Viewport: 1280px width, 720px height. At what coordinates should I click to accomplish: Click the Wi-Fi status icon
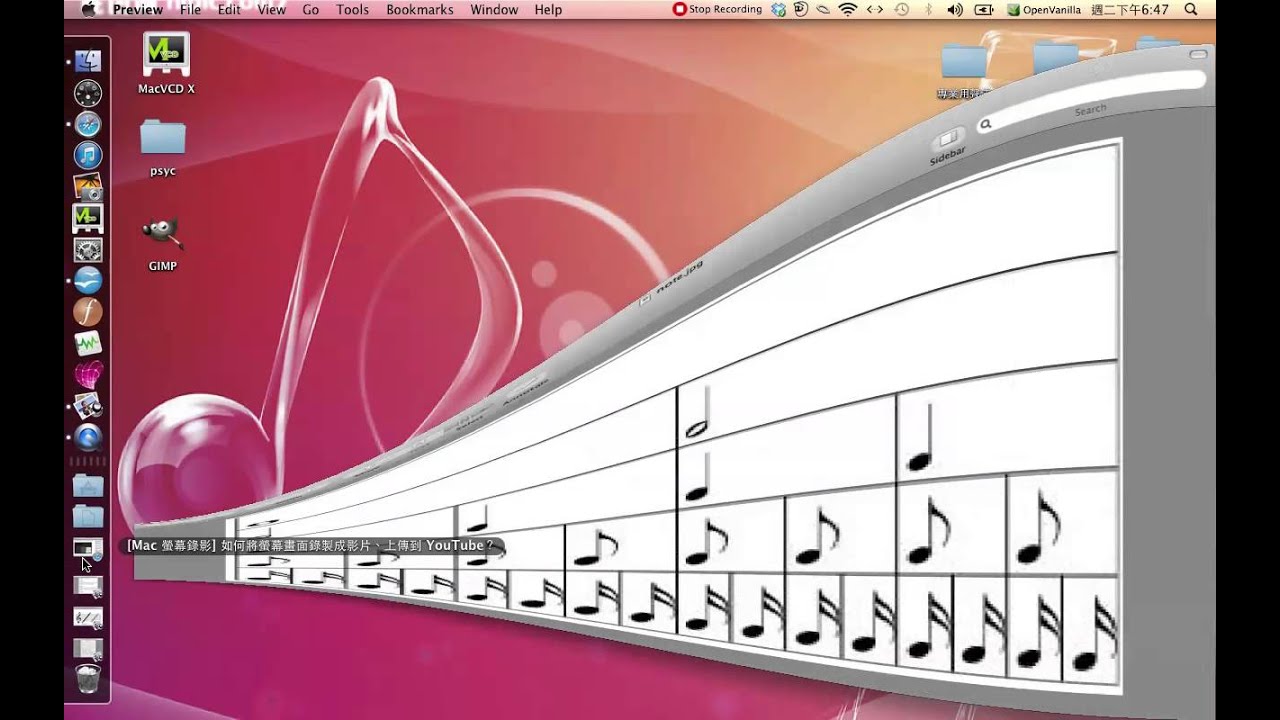(848, 9)
